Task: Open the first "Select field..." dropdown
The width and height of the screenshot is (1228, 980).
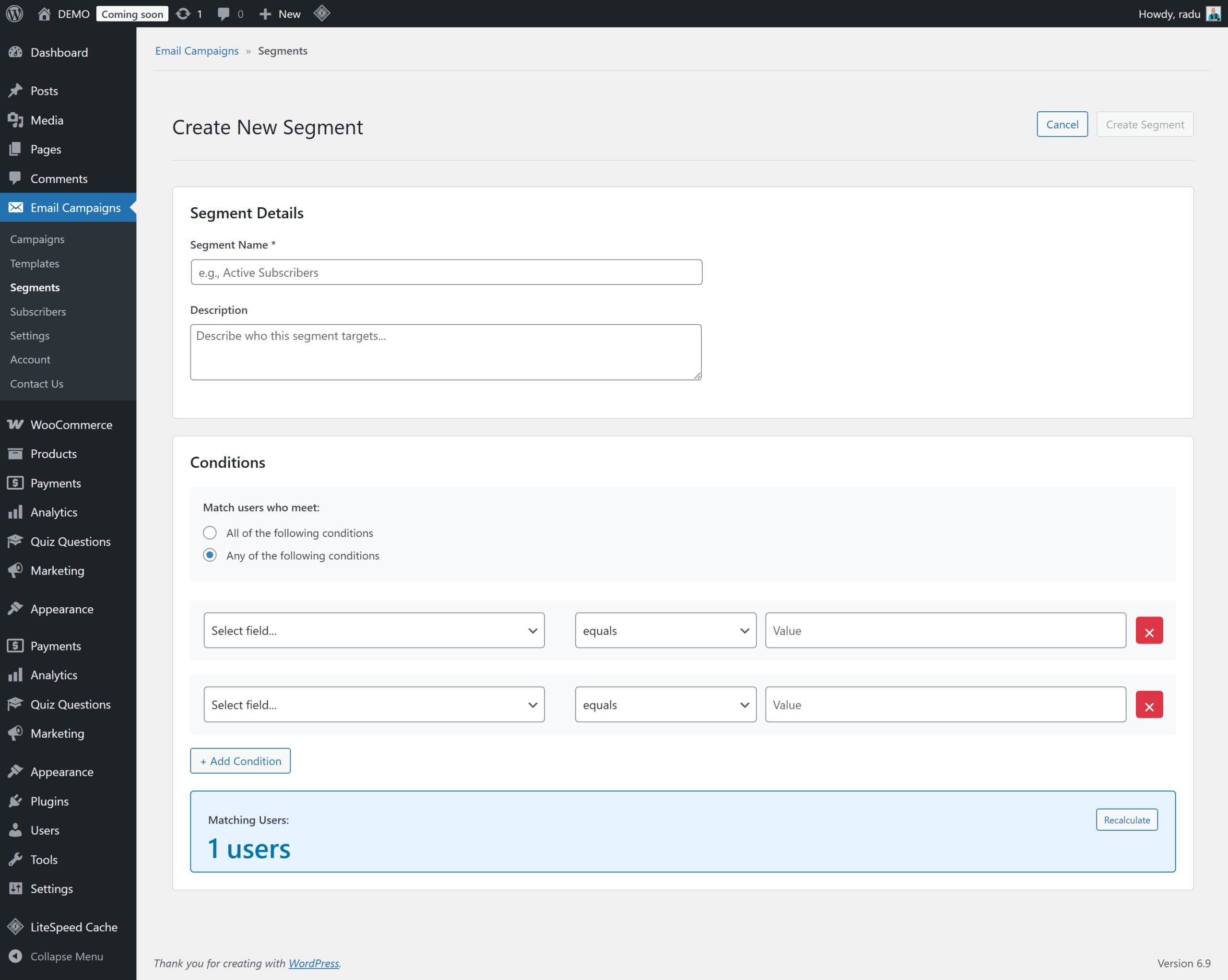Action: point(374,630)
